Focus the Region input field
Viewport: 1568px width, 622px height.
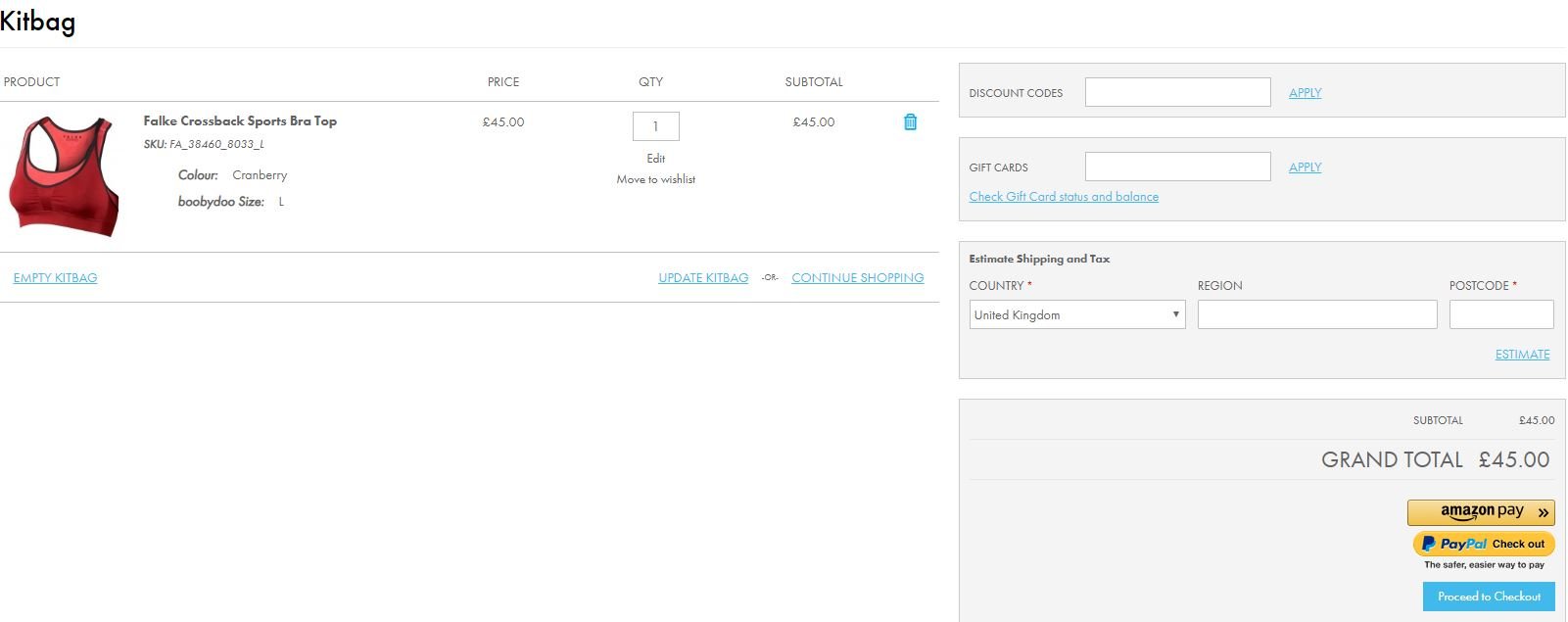pyautogui.click(x=1317, y=314)
